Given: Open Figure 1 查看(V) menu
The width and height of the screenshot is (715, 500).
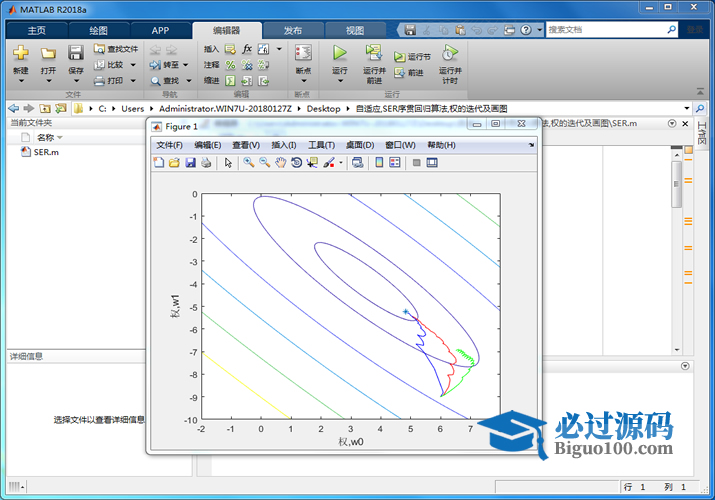Looking at the screenshot, I should click(246, 145).
